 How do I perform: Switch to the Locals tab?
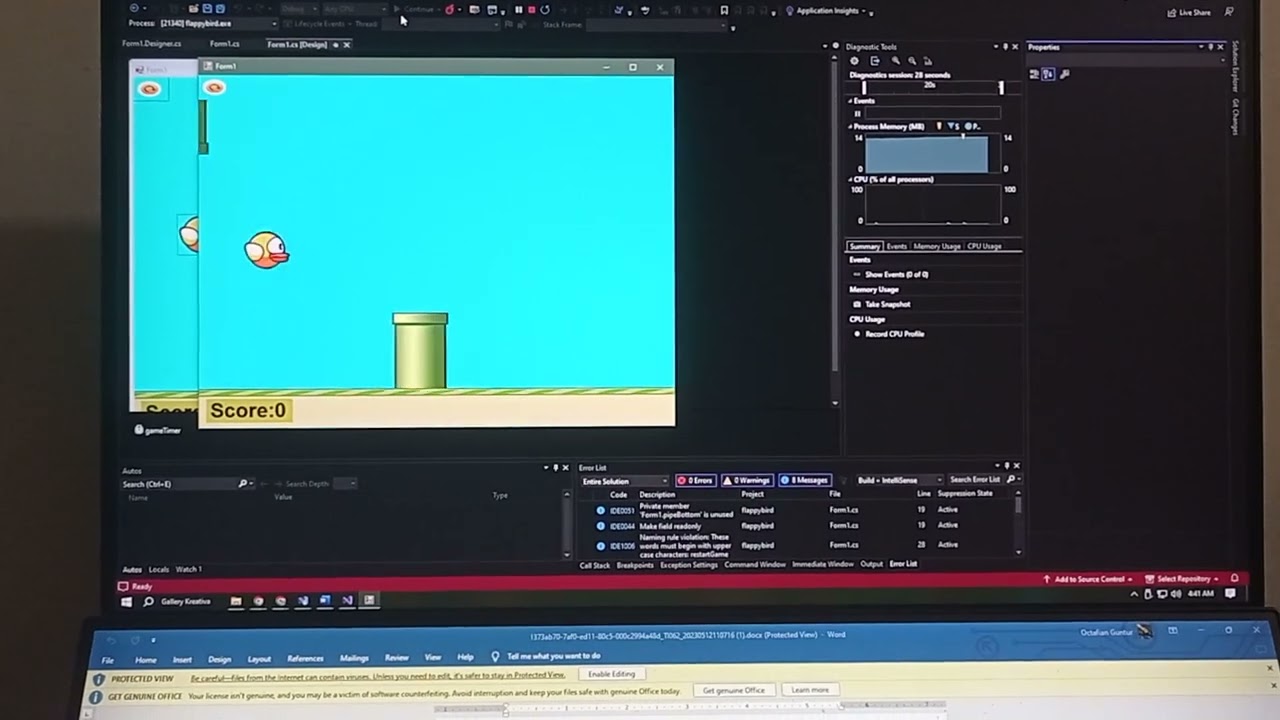[159, 569]
